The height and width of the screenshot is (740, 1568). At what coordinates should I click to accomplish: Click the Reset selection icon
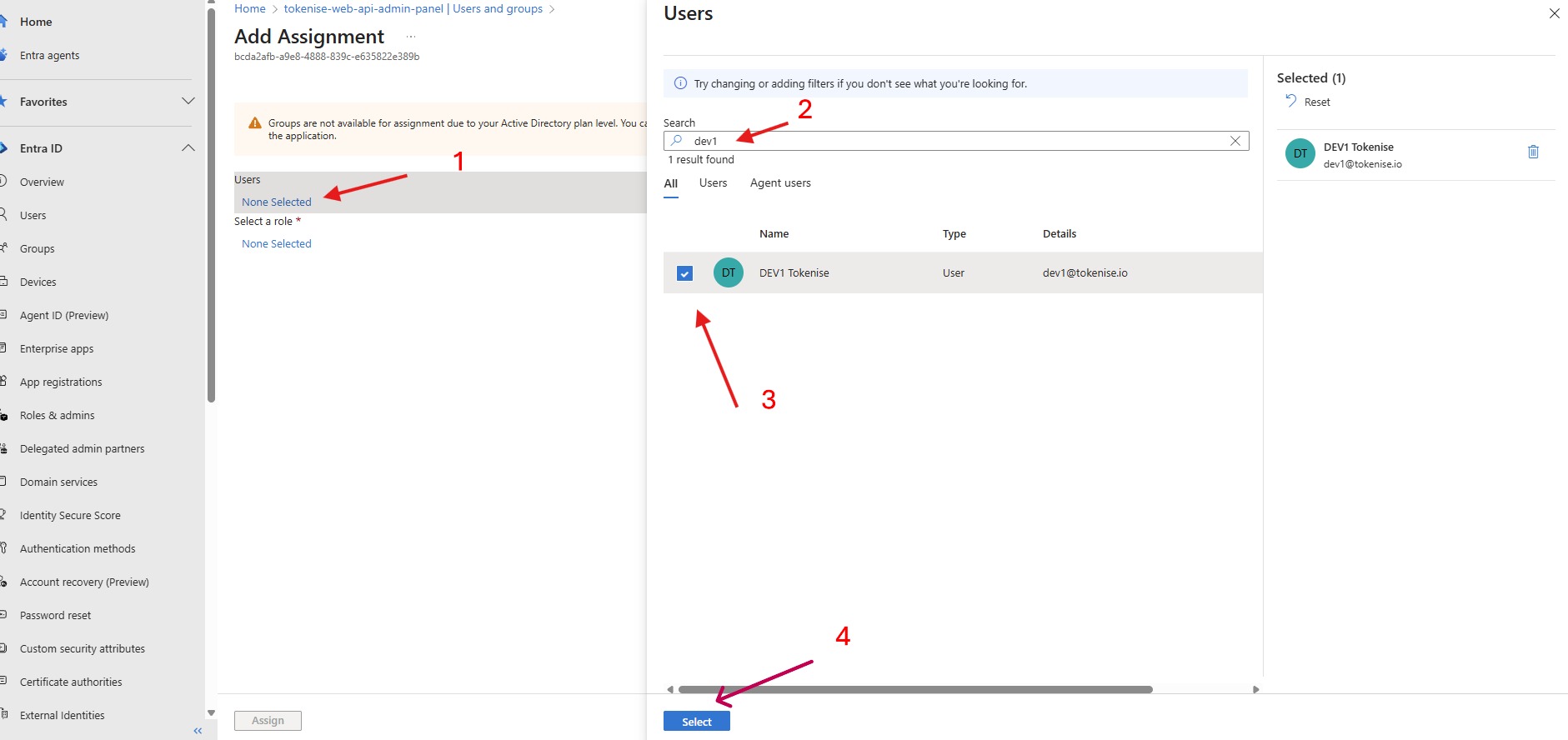1291,101
